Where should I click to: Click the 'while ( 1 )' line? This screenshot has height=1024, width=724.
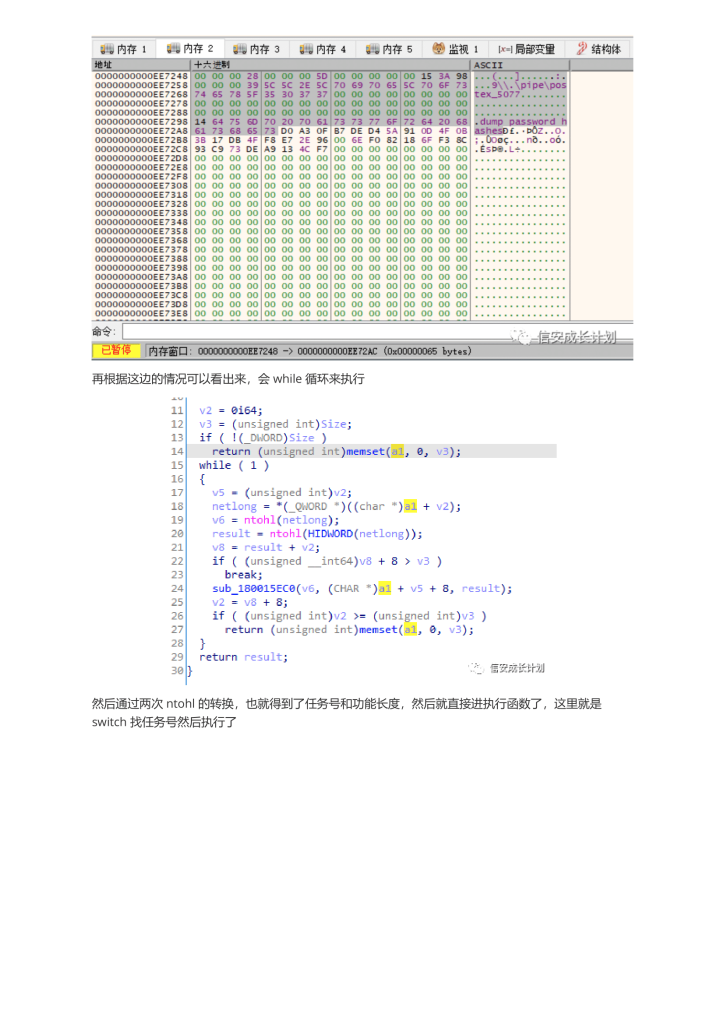click(x=234, y=466)
